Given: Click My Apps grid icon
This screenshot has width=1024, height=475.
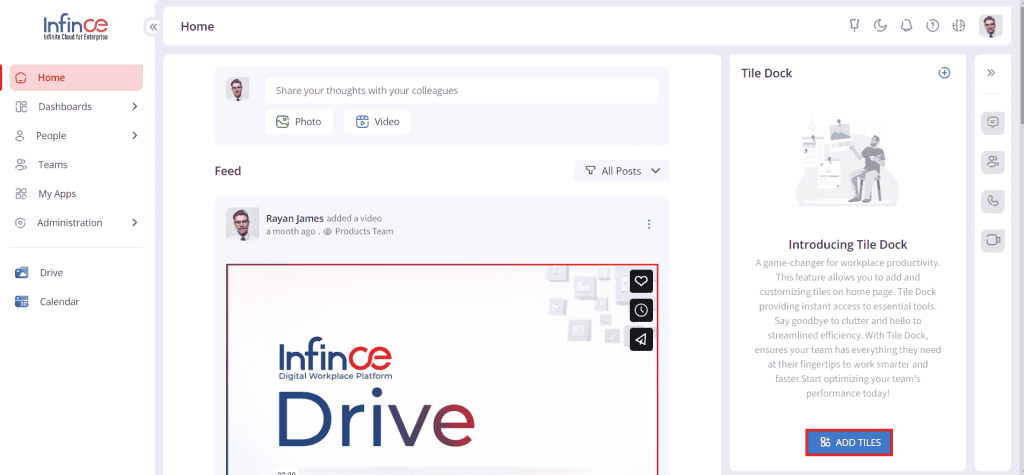Looking at the screenshot, I should tap(21, 193).
